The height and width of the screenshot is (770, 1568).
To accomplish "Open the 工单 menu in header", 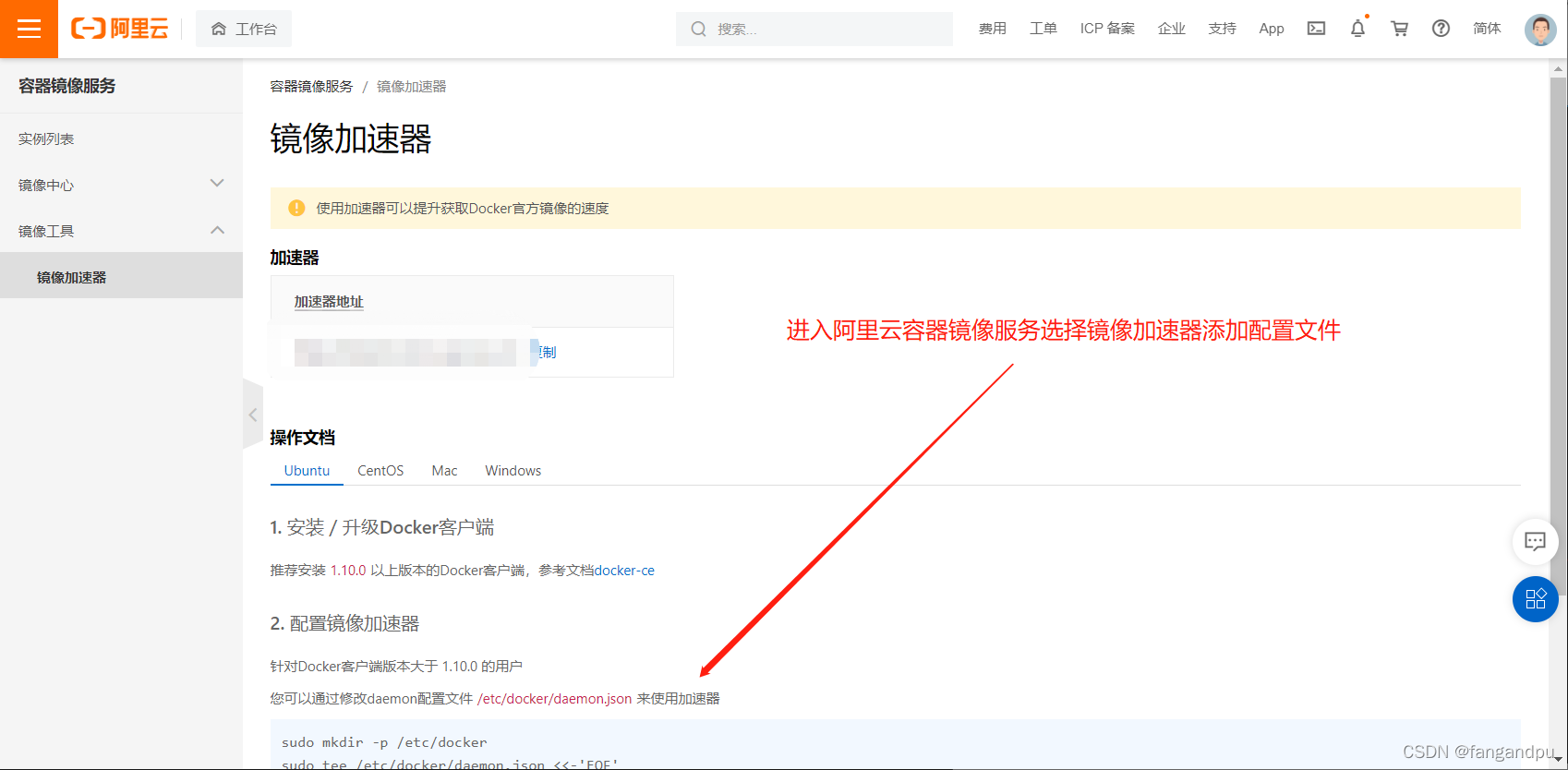I will tap(1043, 29).
